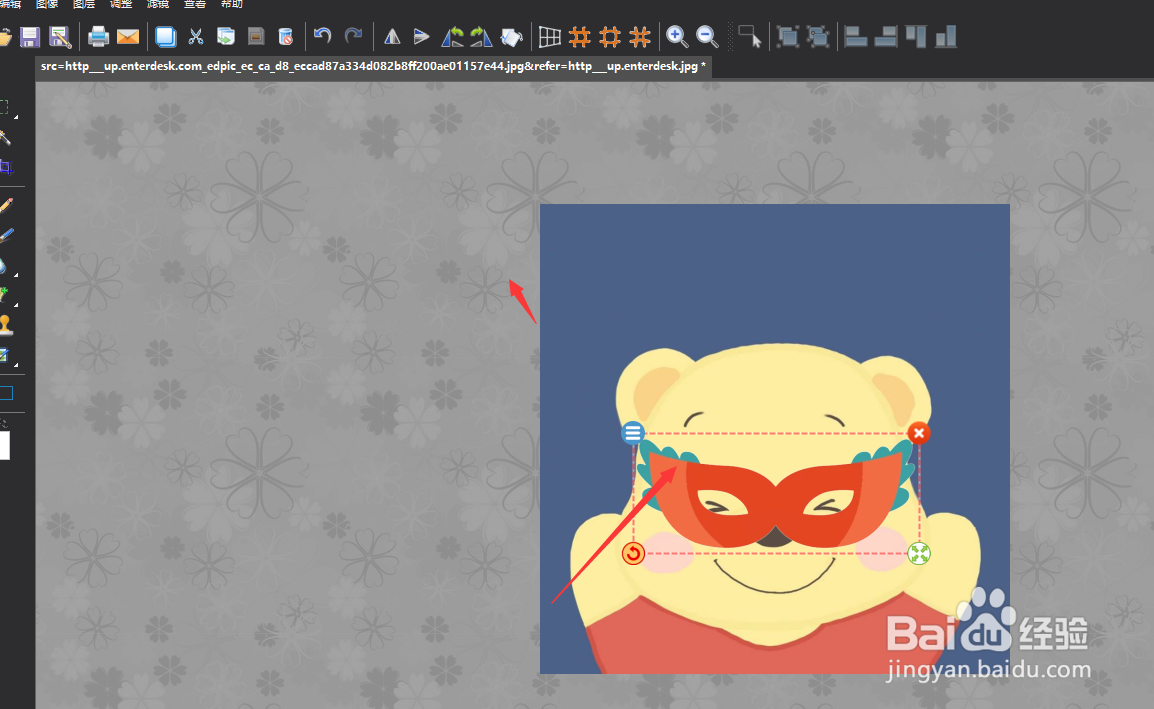Expand the fill bucket tool flyout triangle

click(15, 275)
